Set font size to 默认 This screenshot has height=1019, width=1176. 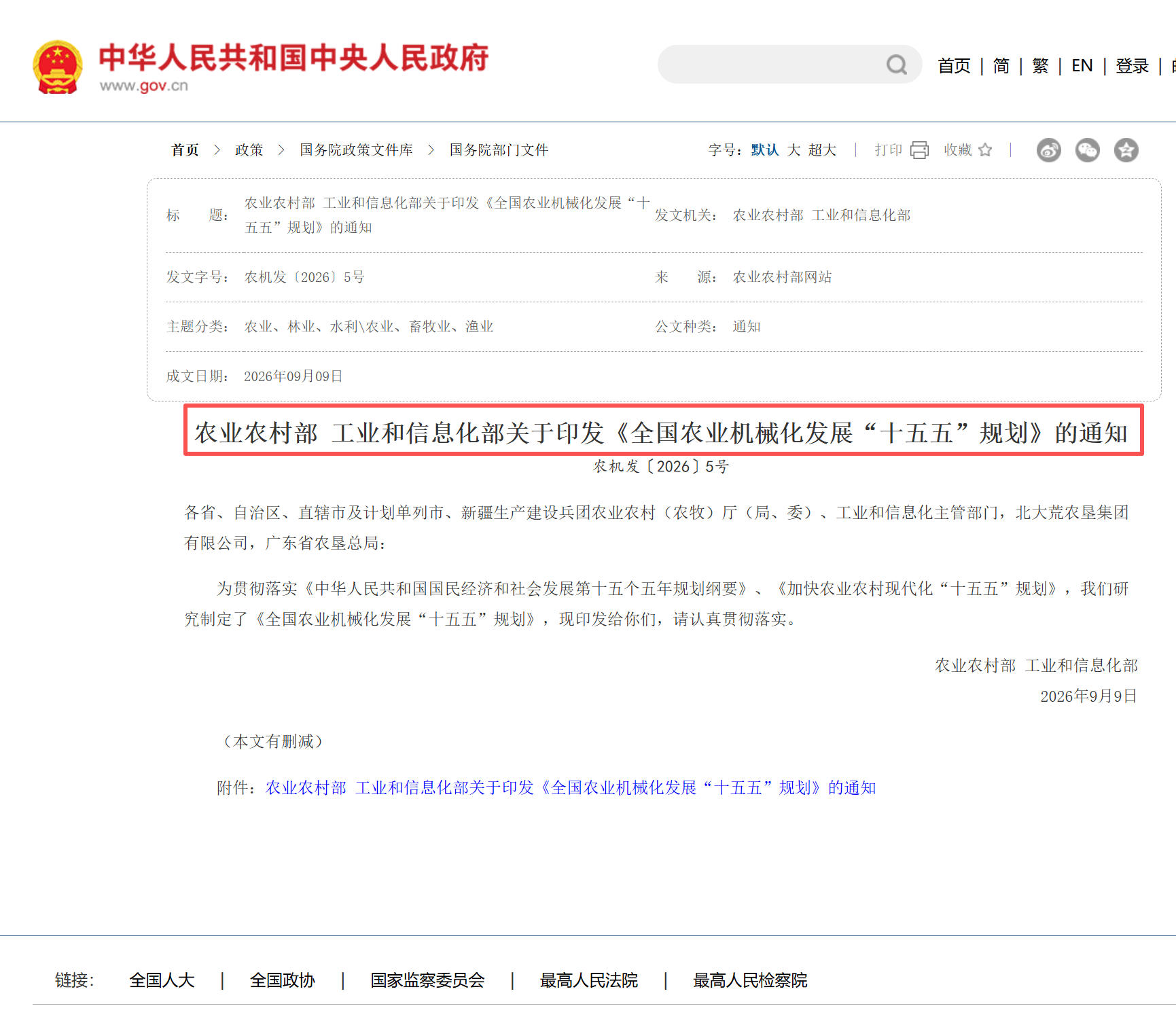click(765, 150)
